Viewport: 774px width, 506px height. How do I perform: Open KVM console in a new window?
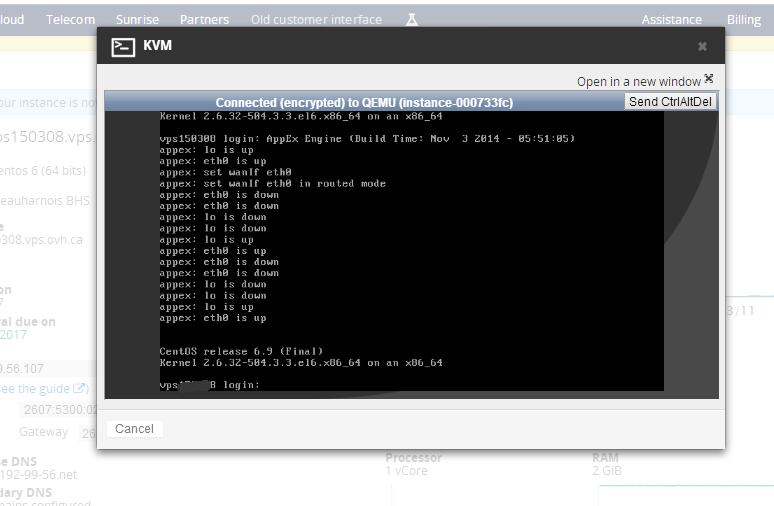pos(639,81)
